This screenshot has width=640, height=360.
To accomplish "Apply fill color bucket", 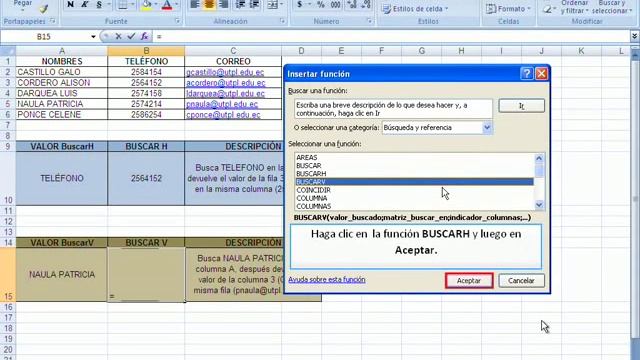I will [x=147, y=4].
